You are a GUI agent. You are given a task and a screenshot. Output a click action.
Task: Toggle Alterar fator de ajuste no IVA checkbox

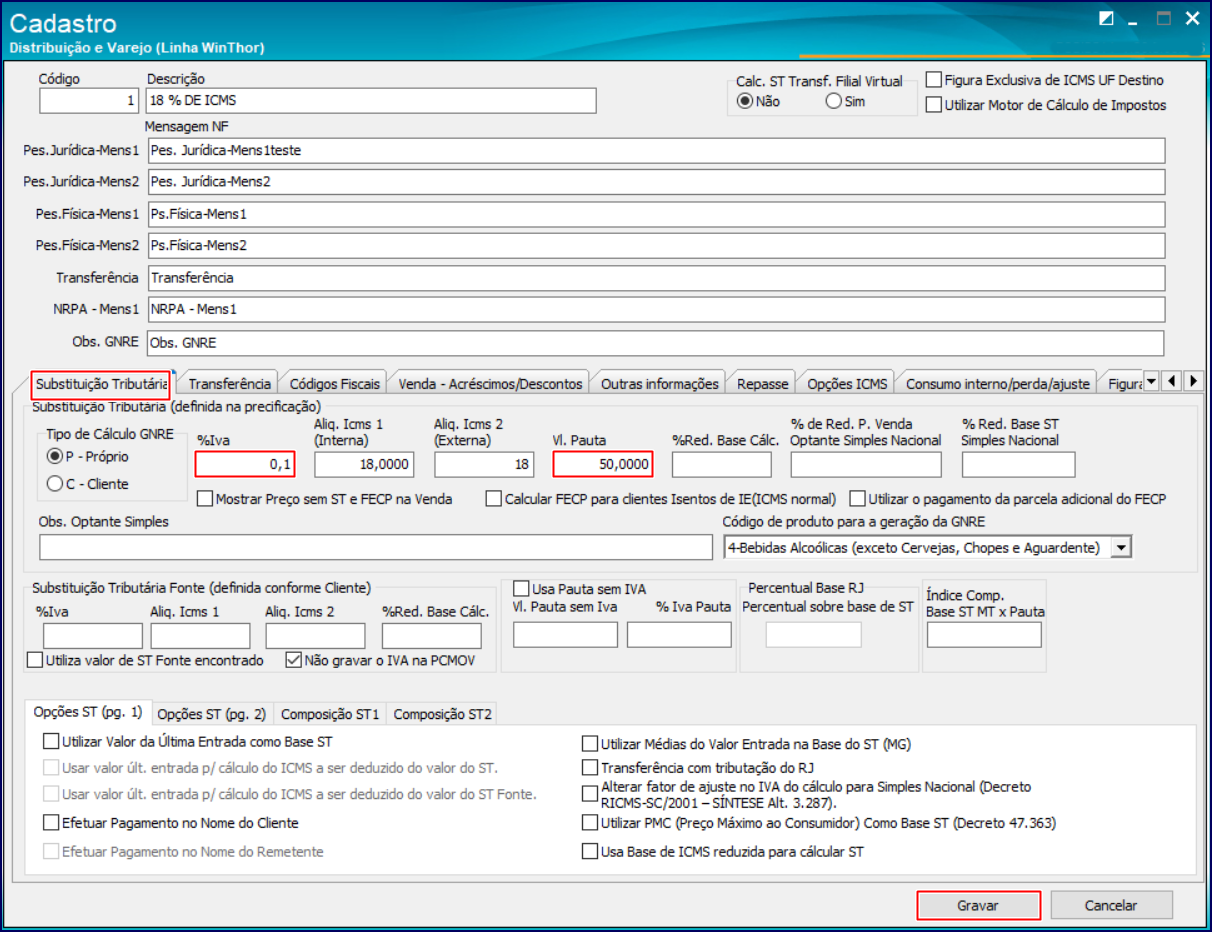click(x=590, y=794)
